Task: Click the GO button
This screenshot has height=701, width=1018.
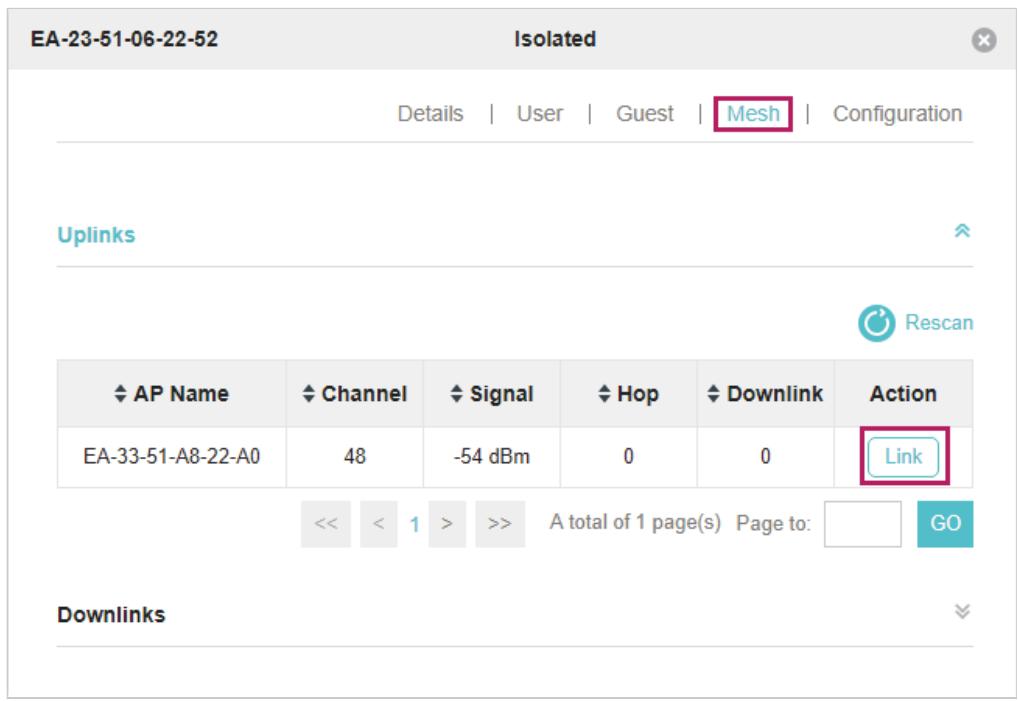Action: (945, 523)
